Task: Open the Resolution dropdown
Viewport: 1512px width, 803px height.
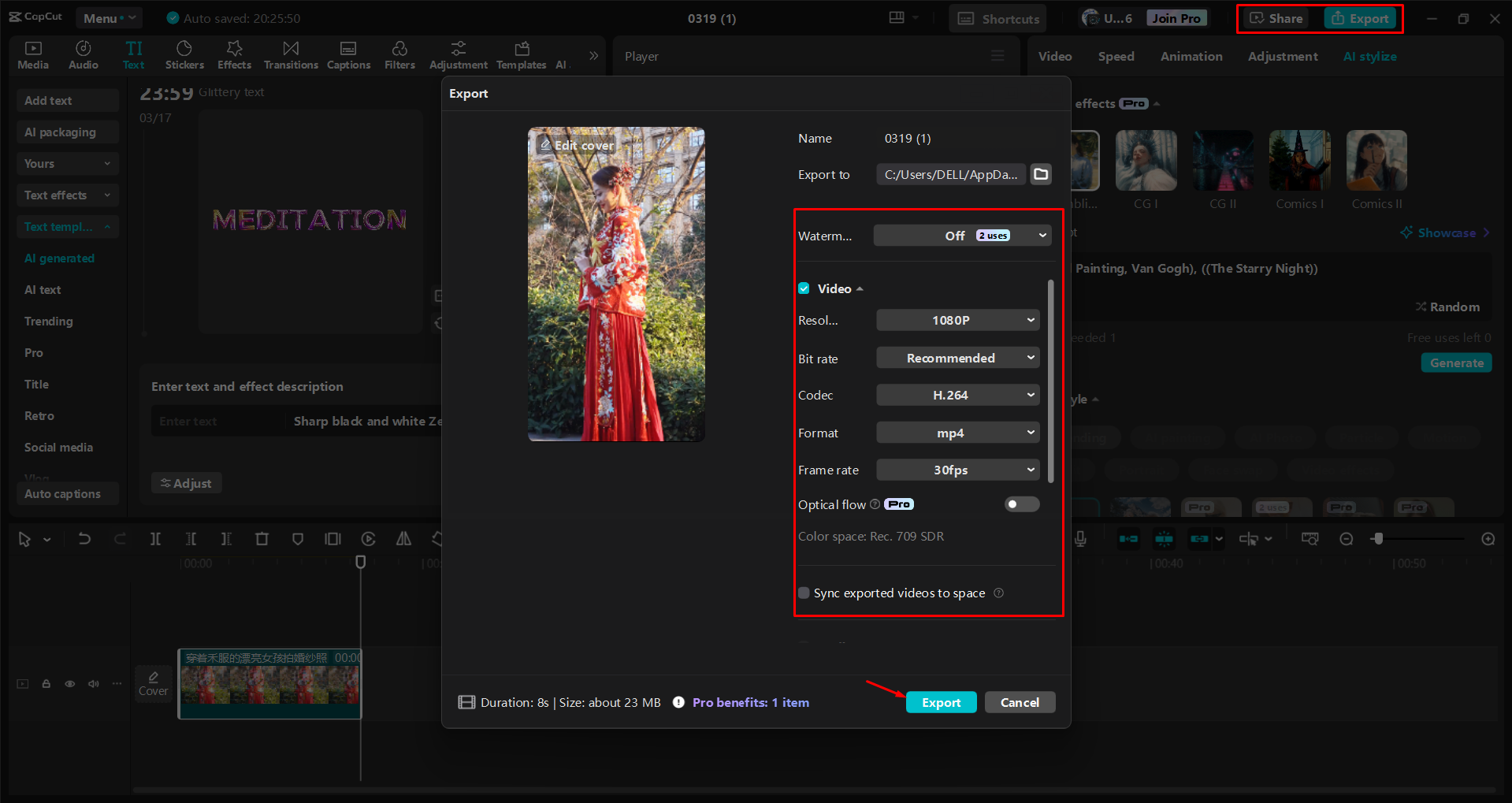Action: coord(957,320)
